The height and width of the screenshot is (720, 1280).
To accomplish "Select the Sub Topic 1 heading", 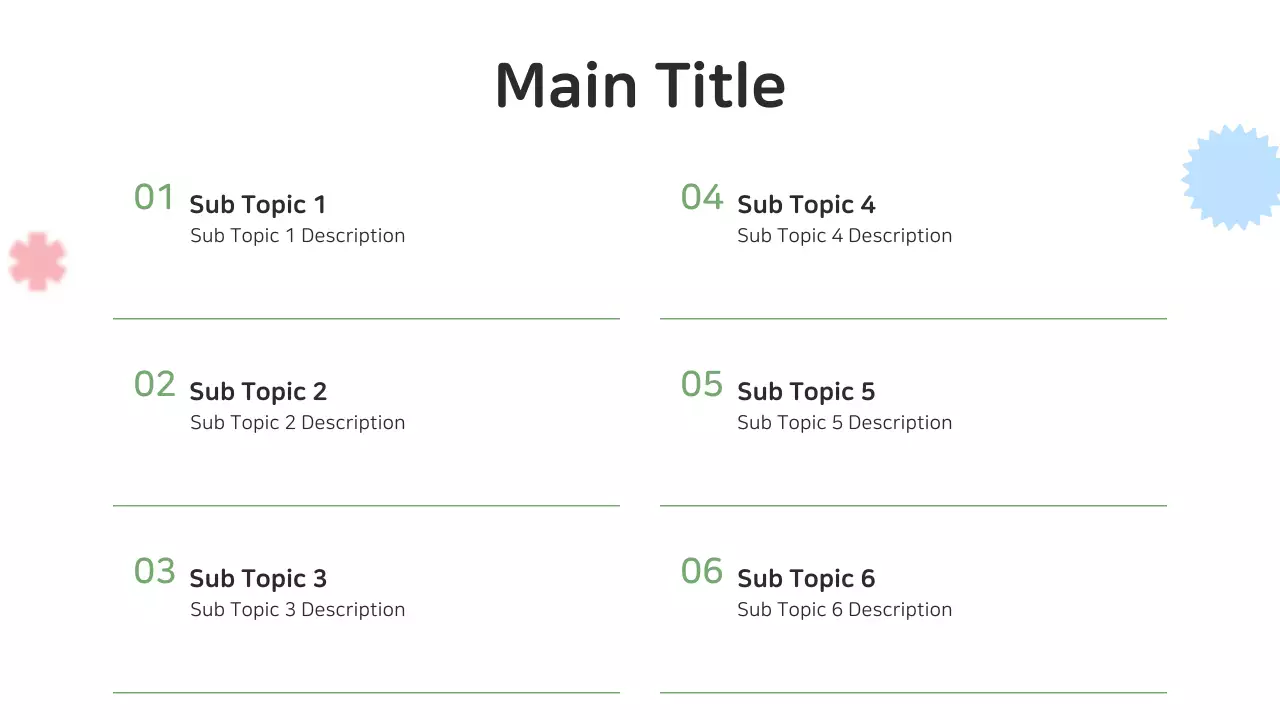I will (x=257, y=205).
